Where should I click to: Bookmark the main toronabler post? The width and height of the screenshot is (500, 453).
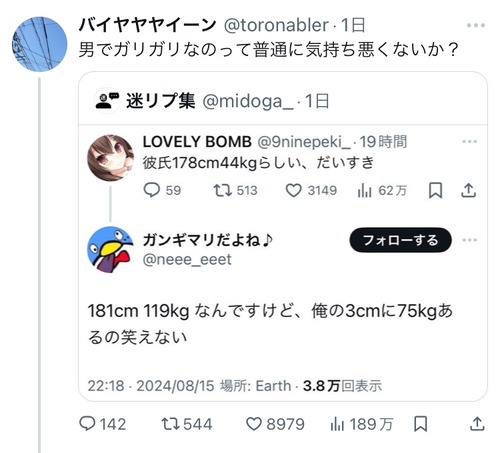coord(421,424)
